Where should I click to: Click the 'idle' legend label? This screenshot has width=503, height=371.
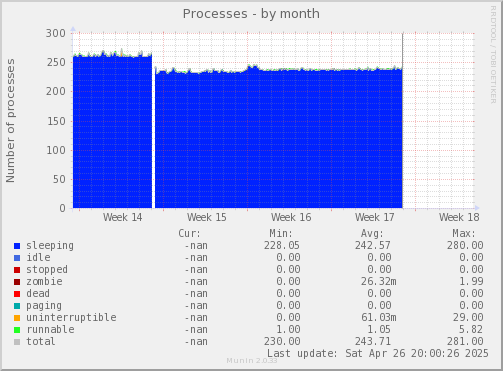coord(38,257)
